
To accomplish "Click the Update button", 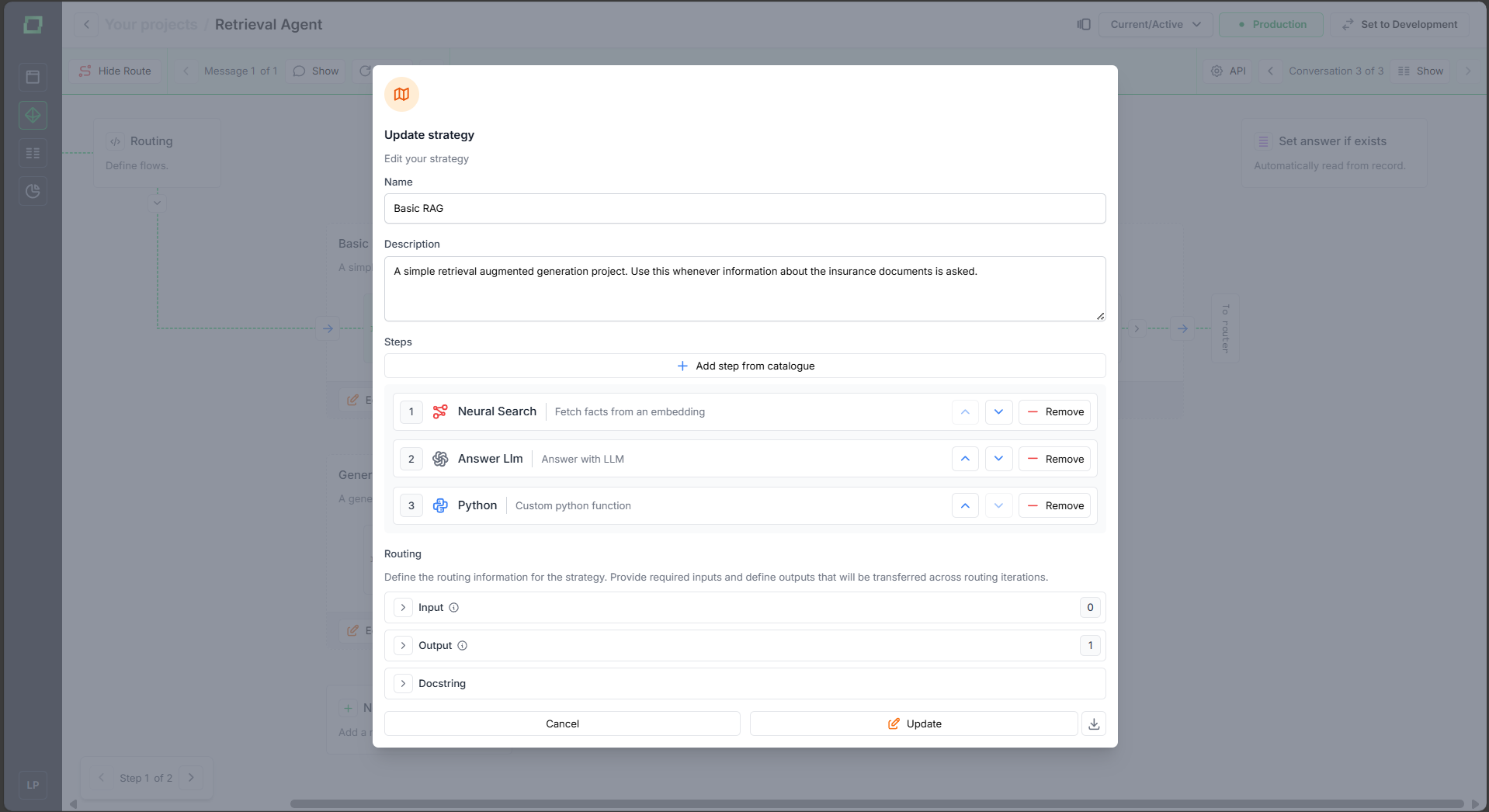I will [914, 724].
